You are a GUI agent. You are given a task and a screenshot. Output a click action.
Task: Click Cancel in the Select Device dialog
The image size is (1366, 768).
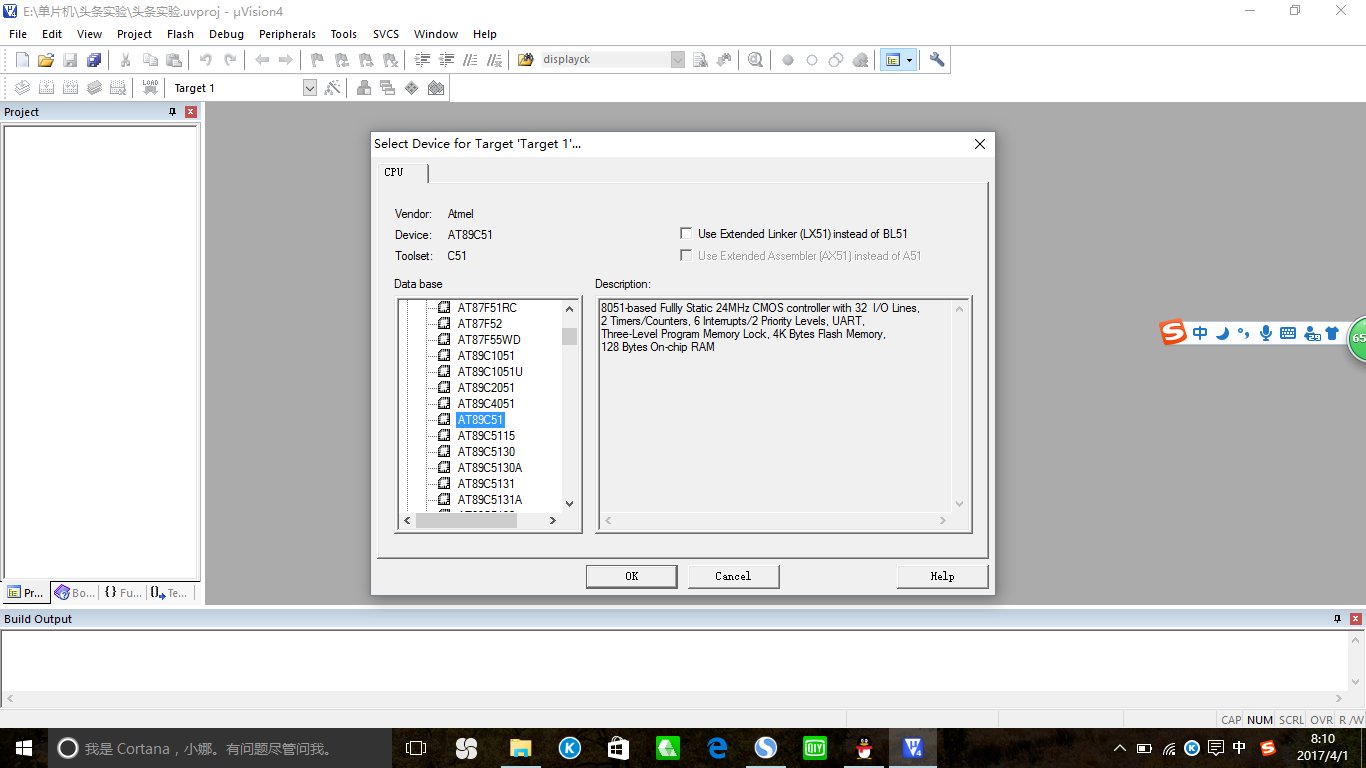(x=733, y=576)
